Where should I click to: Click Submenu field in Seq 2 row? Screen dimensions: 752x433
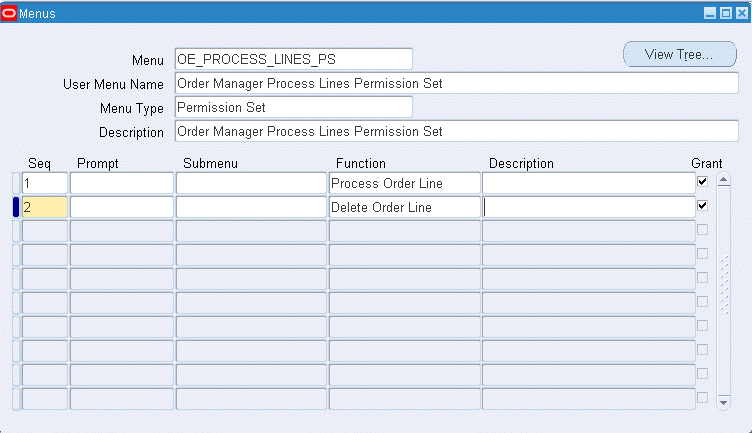tap(251, 207)
